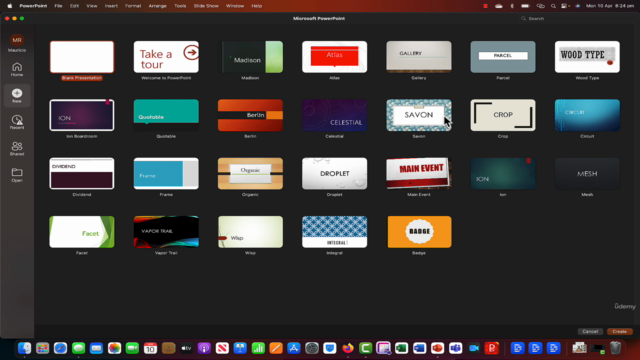Open Mail from the Dock
Viewport: 640px width, 360px height.
[96, 348]
